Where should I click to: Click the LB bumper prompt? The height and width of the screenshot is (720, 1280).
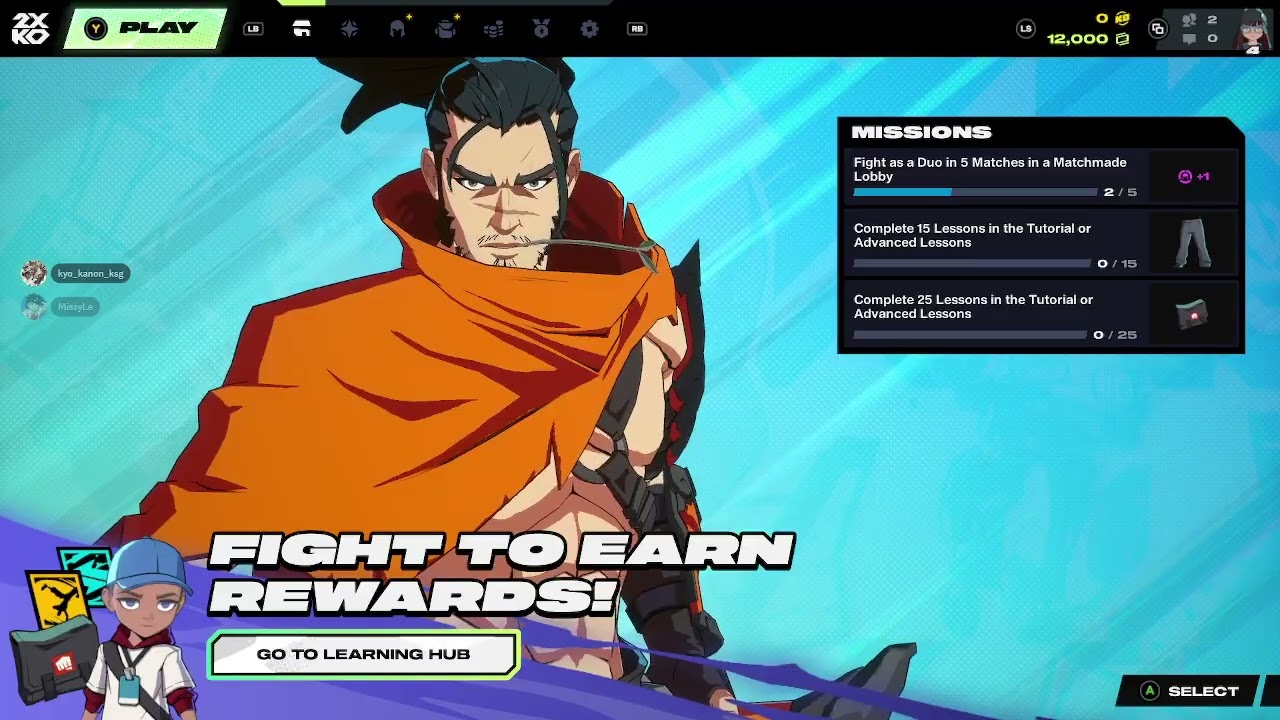[253, 29]
